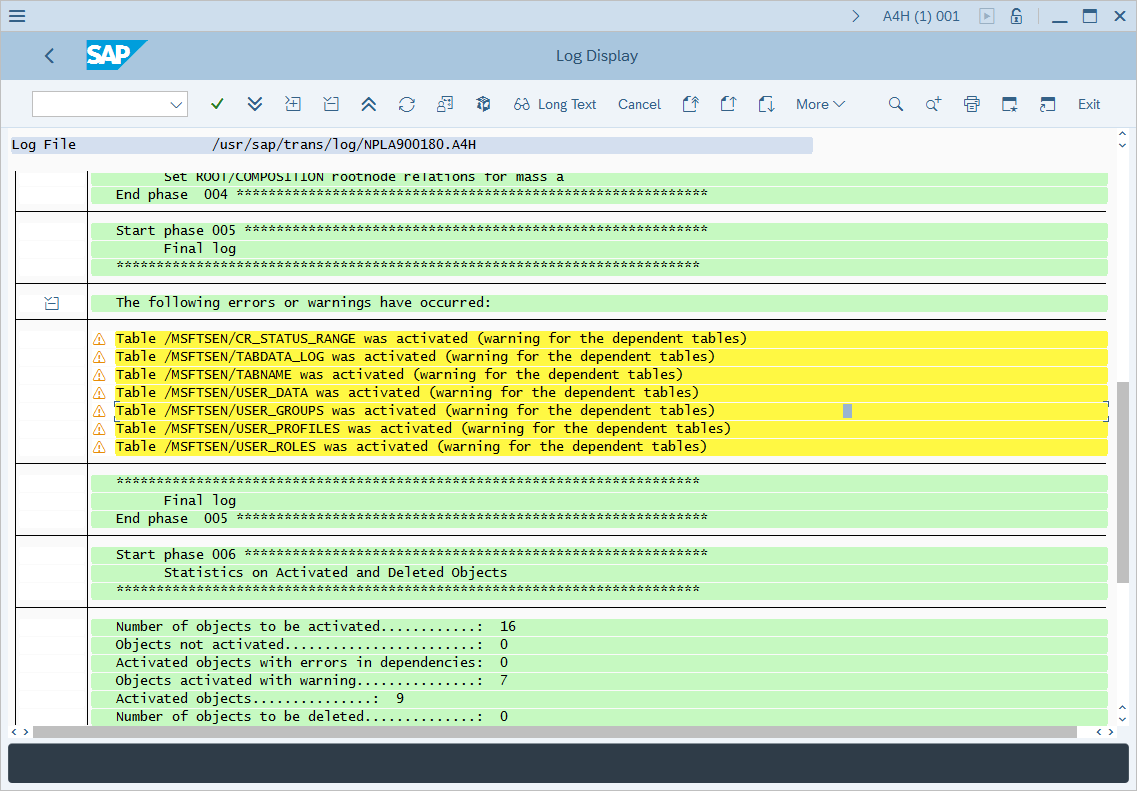Click the horizontal scrollbar at log bottom

tap(554, 732)
